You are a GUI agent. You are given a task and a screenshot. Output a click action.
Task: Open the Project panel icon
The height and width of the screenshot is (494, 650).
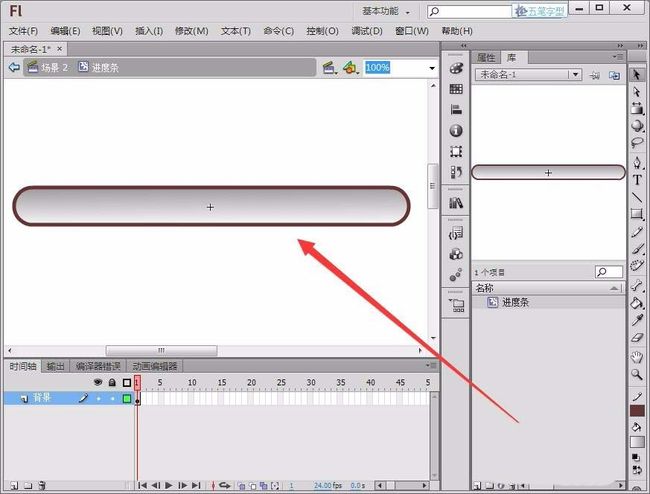[x=456, y=305]
